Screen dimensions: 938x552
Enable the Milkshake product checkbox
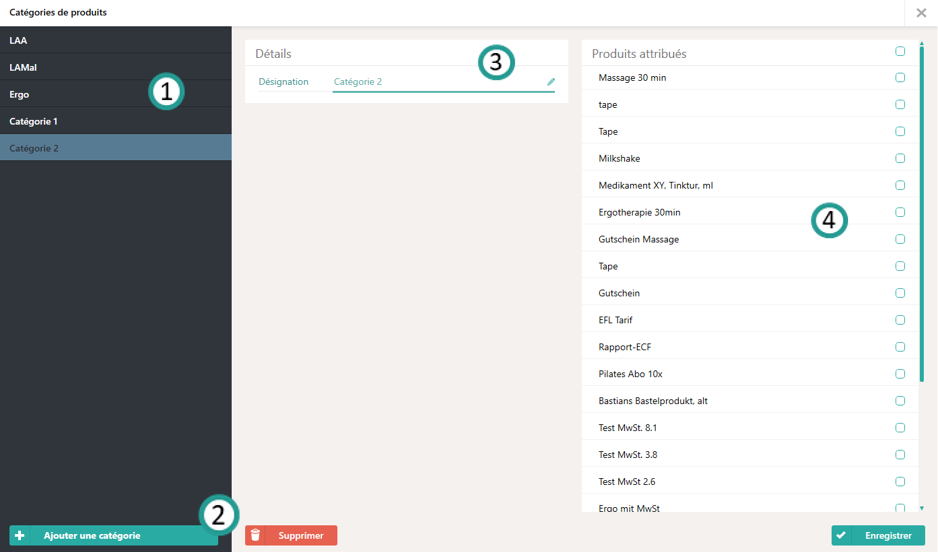click(900, 159)
